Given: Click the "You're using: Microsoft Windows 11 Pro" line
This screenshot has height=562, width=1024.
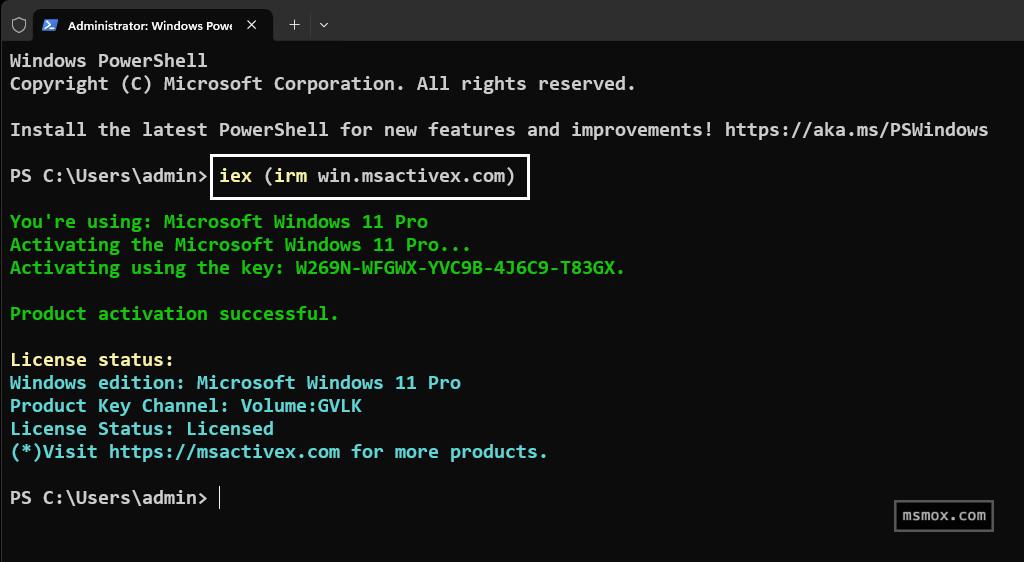Looking at the screenshot, I should point(218,222).
